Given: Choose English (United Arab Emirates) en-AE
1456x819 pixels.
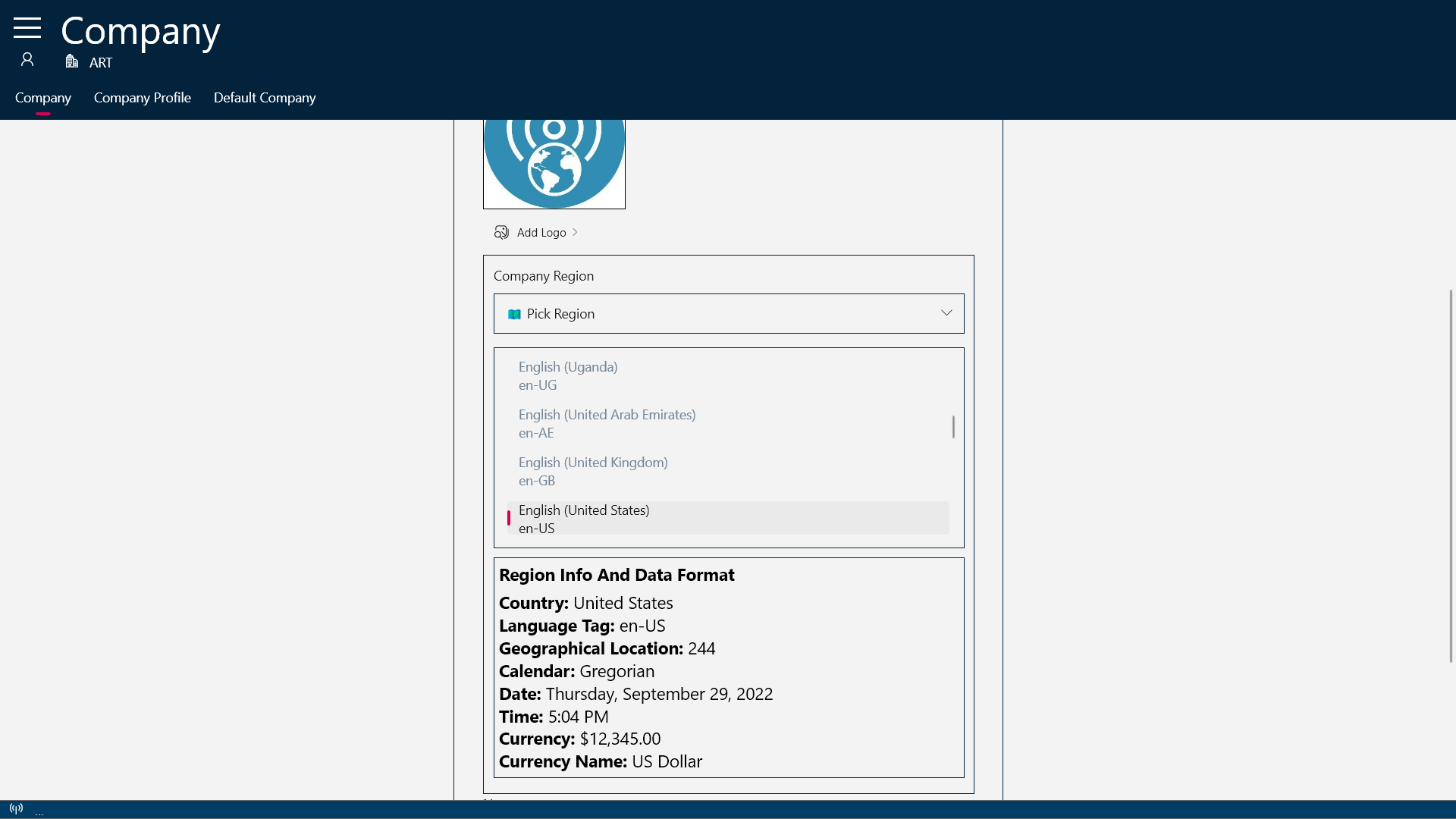Looking at the screenshot, I should point(607,423).
